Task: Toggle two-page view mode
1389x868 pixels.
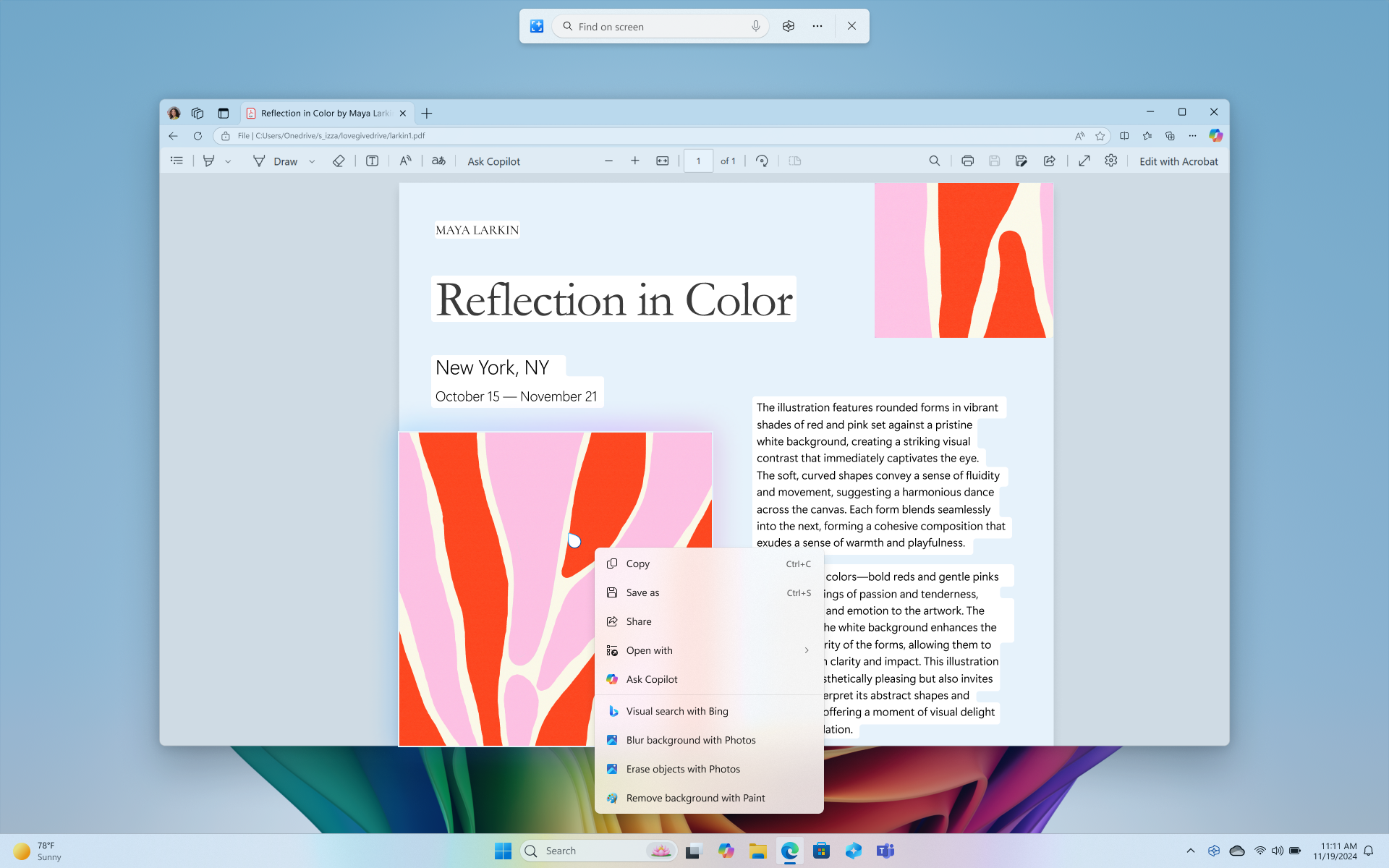Action: click(x=795, y=161)
